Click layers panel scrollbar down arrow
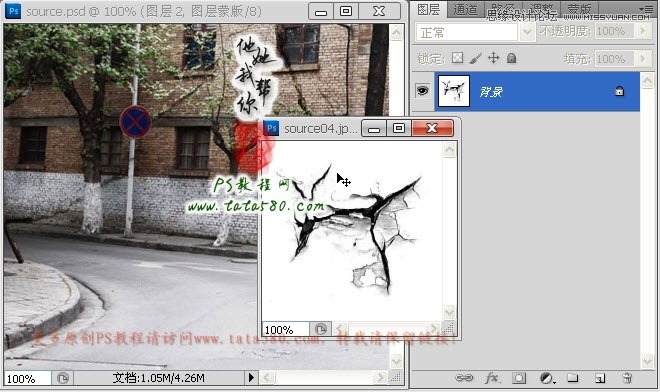This screenshot has height=392, width=660. point(647,361)
